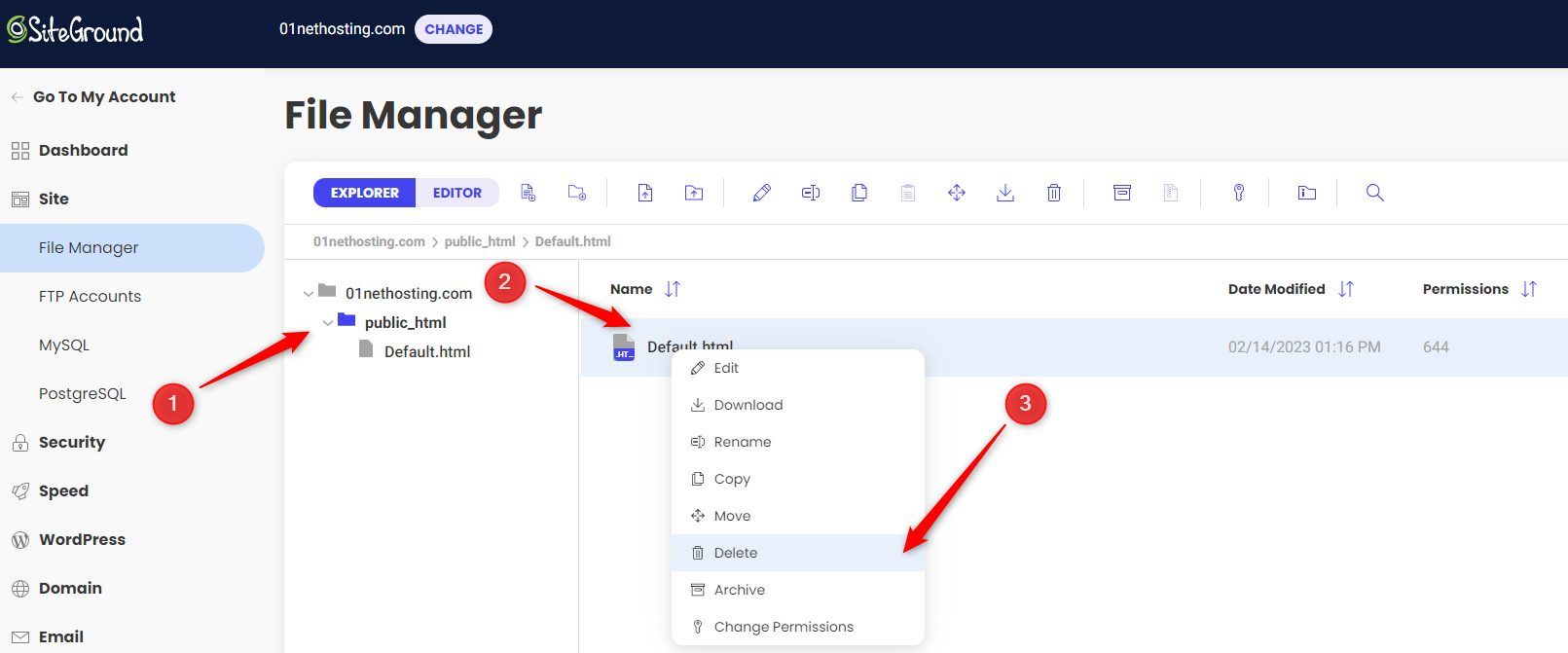Click the trash Delete toolbar icon
Viewport: 1568px width, 653px height.
pyautogui.click(x=1054, y=193)
